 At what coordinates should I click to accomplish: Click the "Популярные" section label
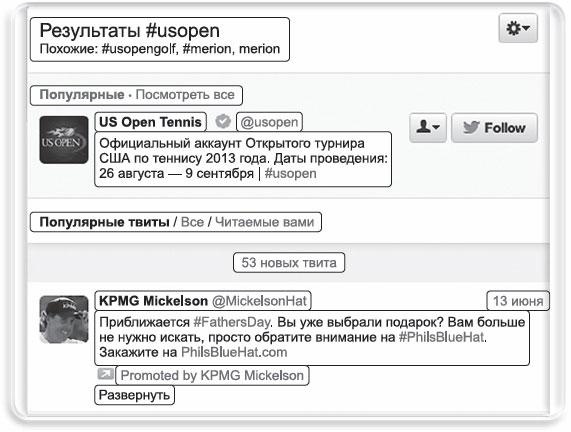pos(82,95)
